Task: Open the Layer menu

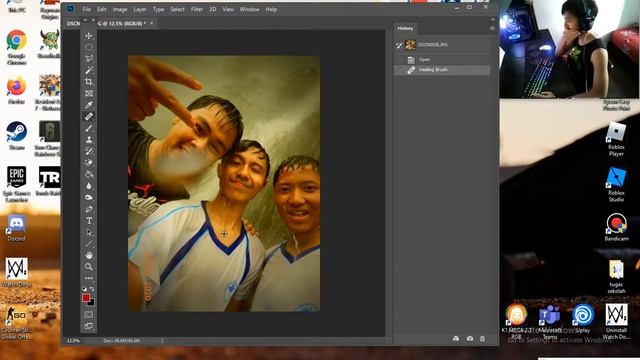Action: pyautogui.click(x=140, y=9)
